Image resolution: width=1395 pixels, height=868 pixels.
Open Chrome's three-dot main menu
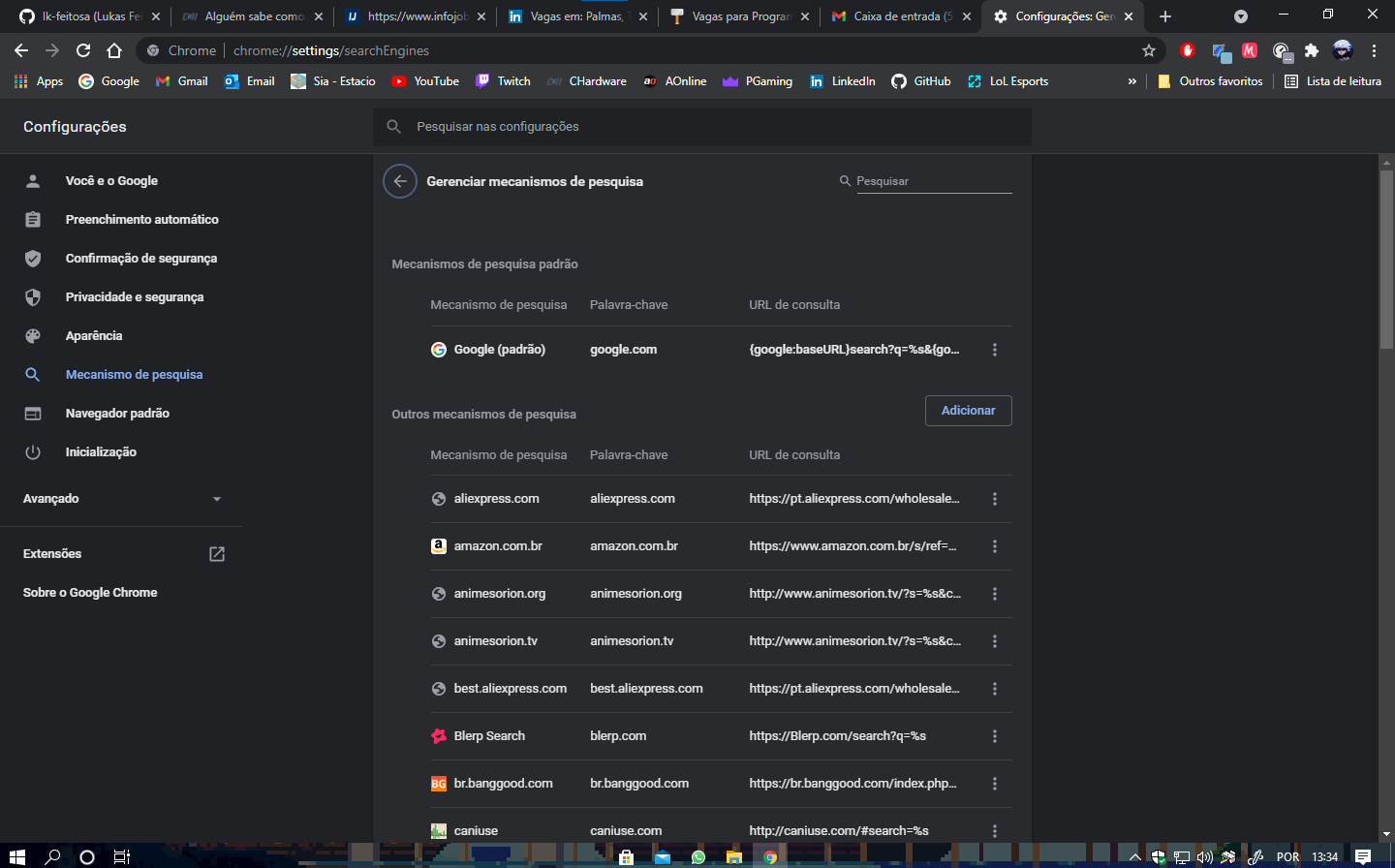1374,50
